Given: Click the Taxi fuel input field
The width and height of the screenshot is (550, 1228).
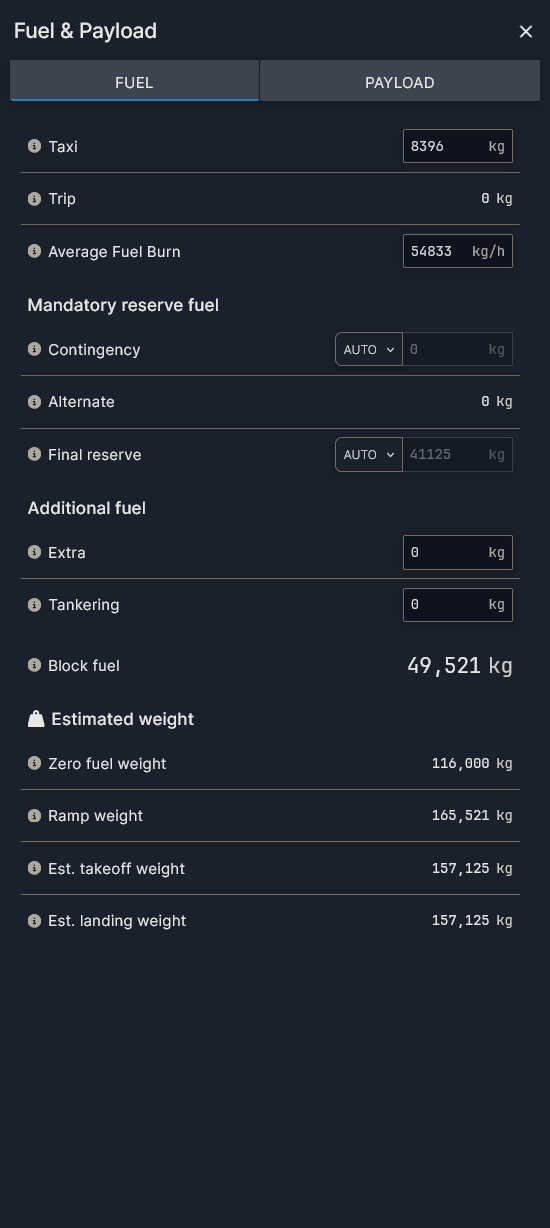Looking at the screenshot, I should click(x=458, y=146).
